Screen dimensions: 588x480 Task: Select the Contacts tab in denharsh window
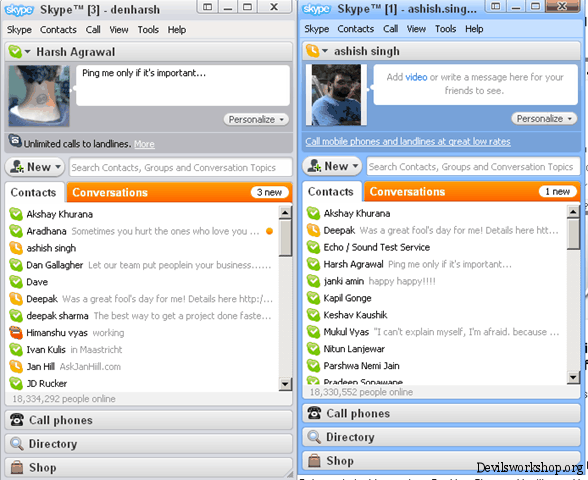33,192
